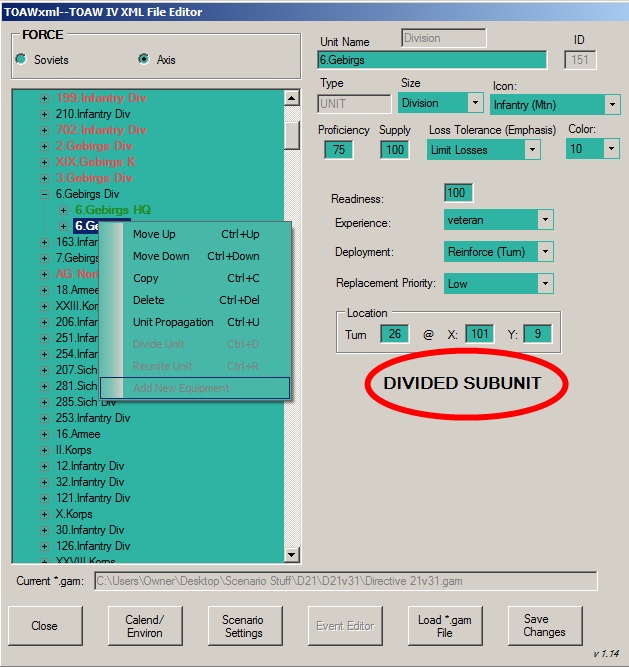
Task: Select the Axis force radio button
Action: pyautogui.click(x=144, y=59)
